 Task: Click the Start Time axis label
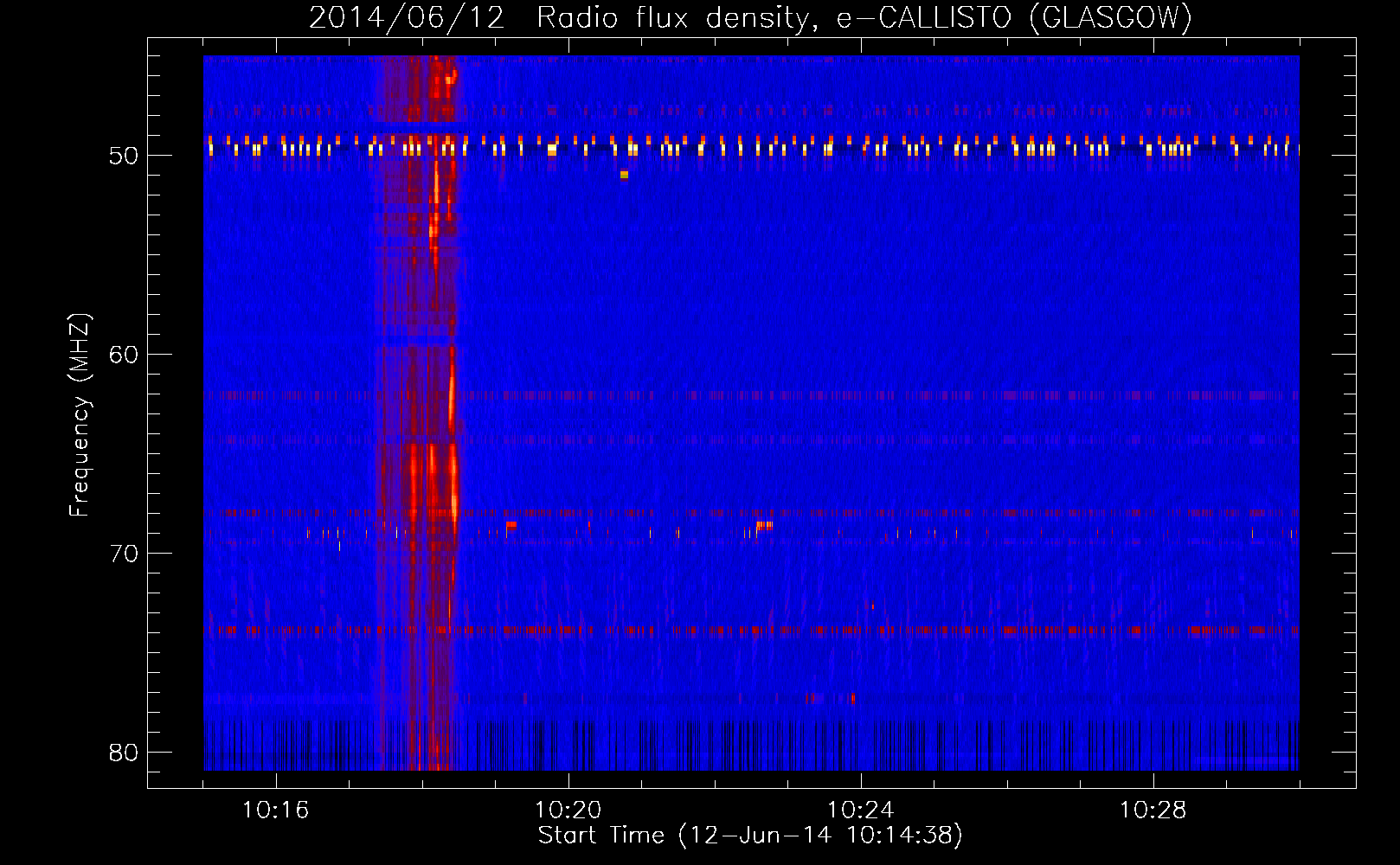750,836
